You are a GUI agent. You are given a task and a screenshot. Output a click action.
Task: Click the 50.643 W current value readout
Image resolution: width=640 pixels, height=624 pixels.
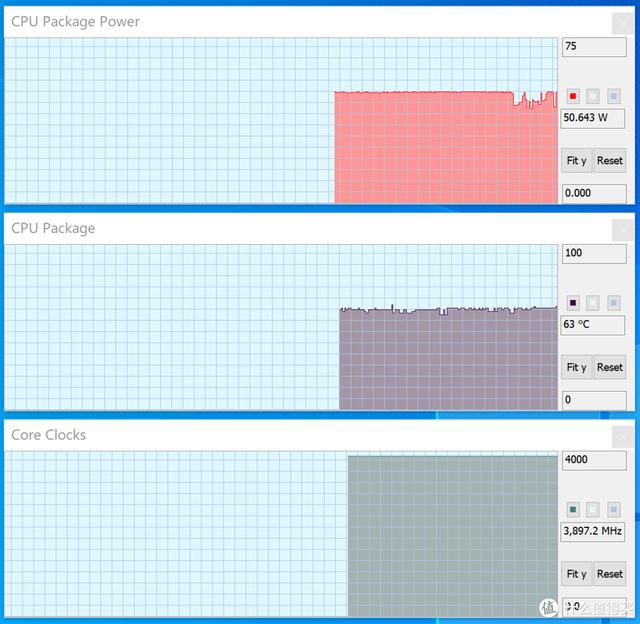click(x=593, y=118)
